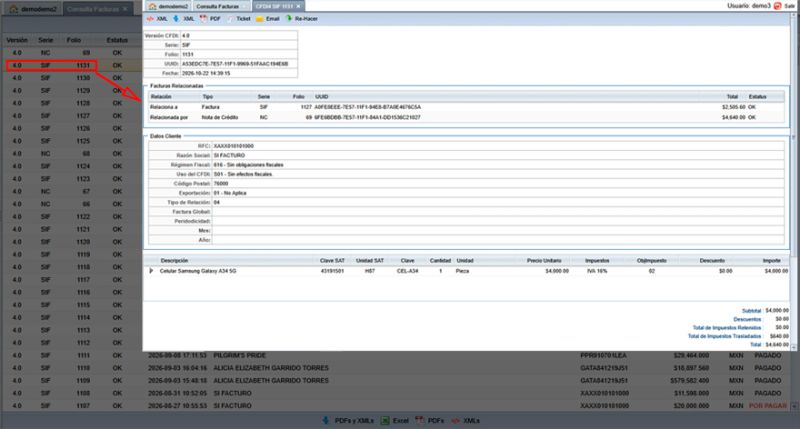Click the Descripción column header
The height and width of the screenshot is (429, 800).
[174, 261]
